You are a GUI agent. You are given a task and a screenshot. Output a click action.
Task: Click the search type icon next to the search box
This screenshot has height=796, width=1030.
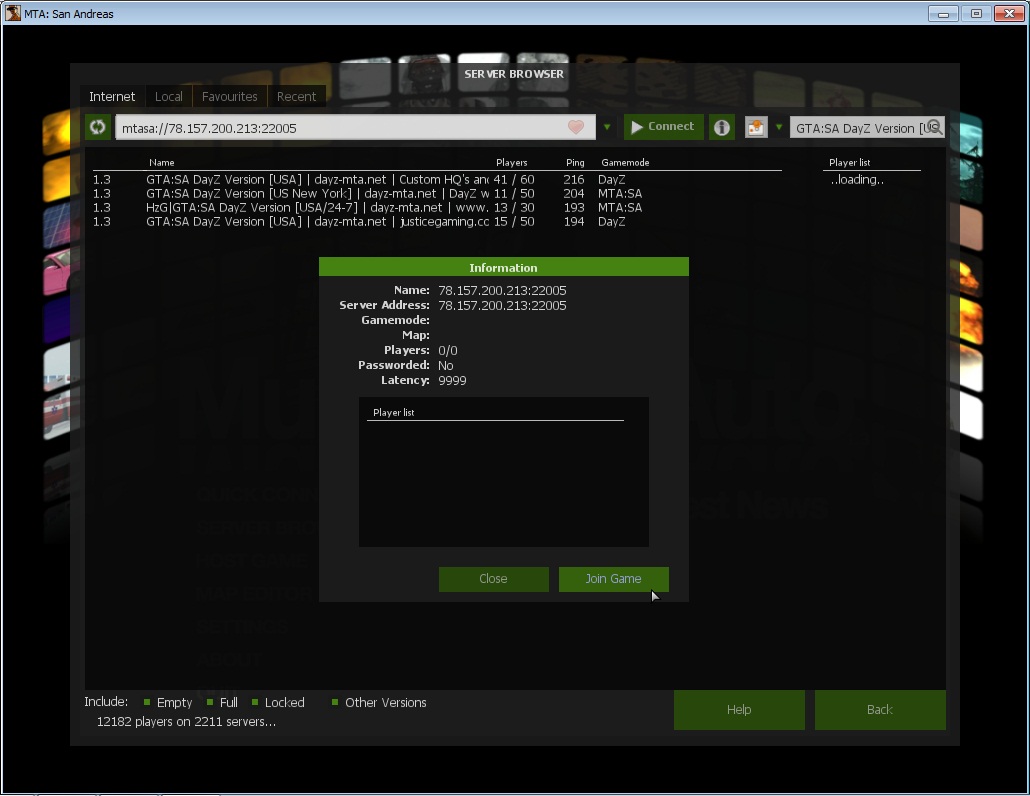coord(755,127)
